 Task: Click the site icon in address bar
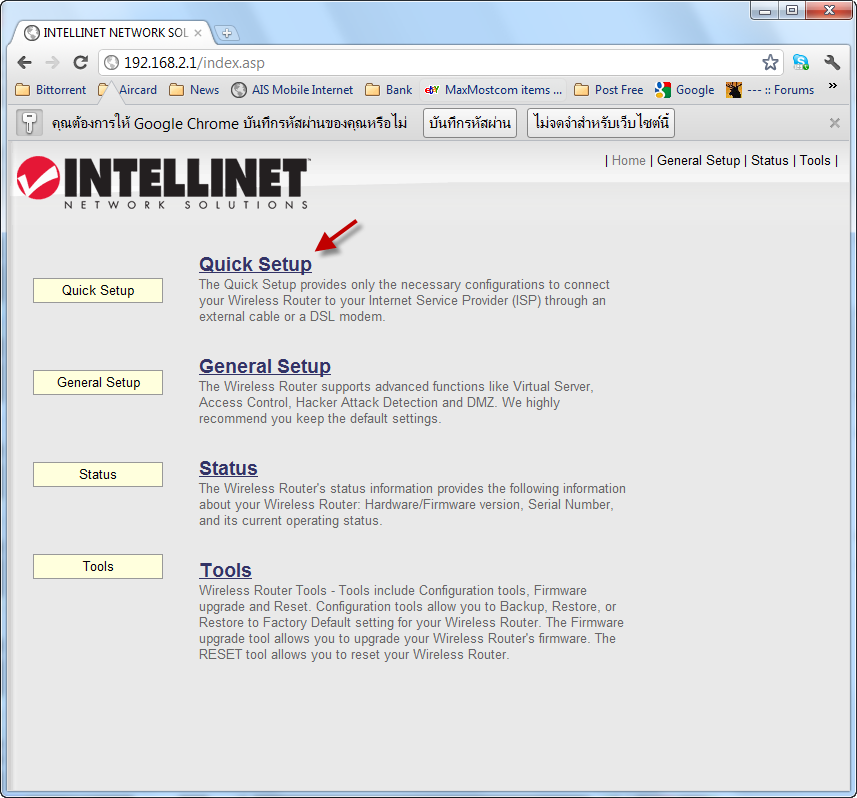111,63
